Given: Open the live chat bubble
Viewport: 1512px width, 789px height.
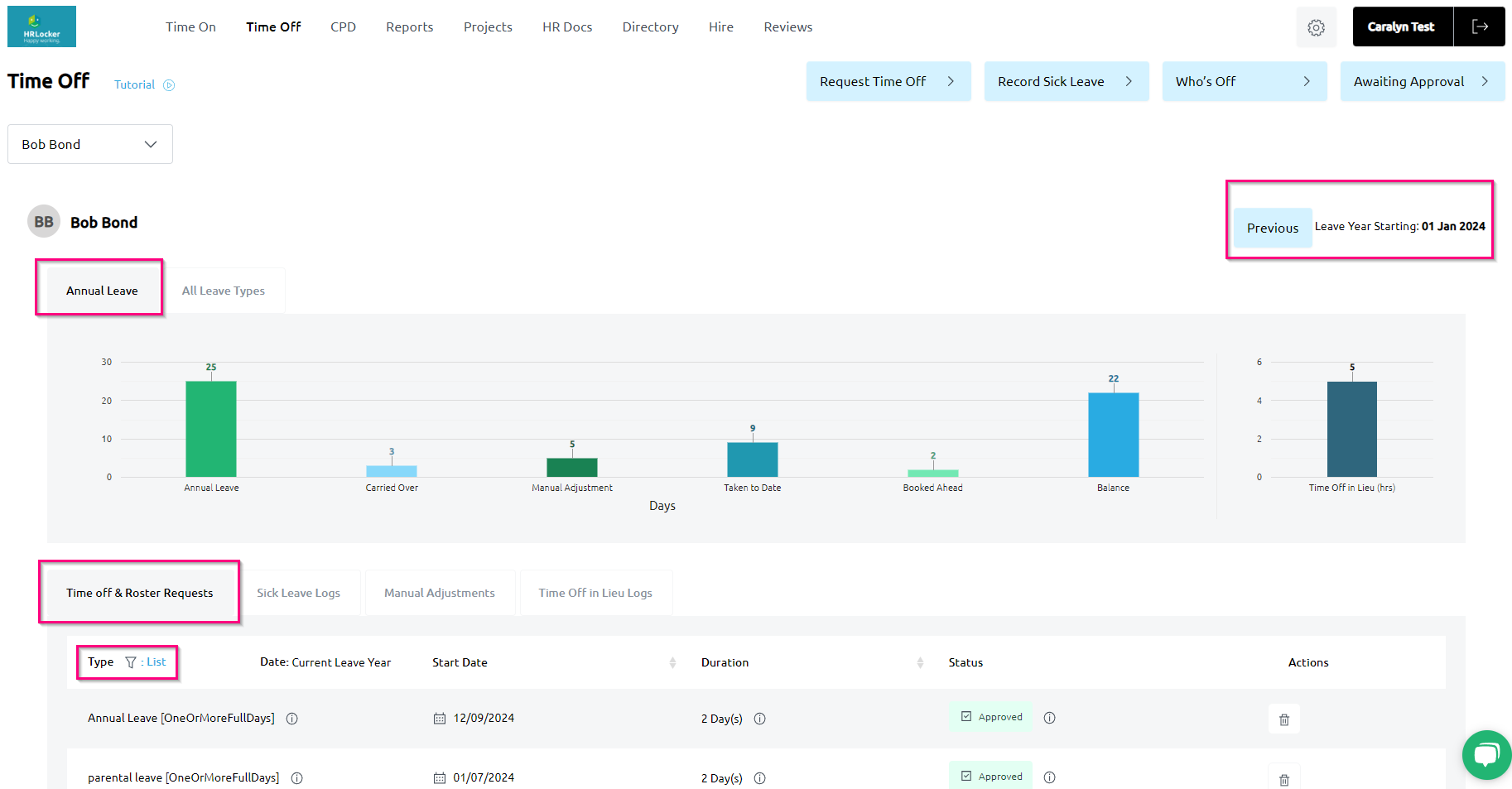Looking at the screenshot, I should coord(1486,754).
